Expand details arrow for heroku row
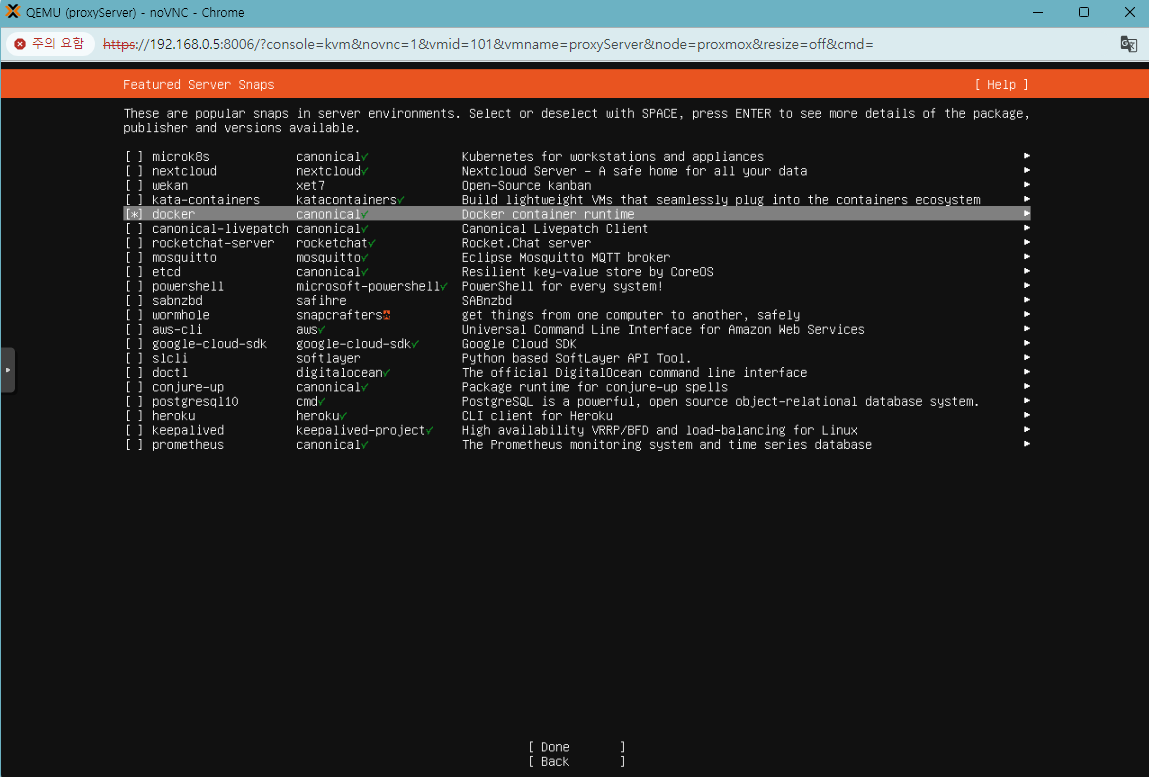Image resolution: width=1149 pixels, height=777 pixels. coord(1027,415)
